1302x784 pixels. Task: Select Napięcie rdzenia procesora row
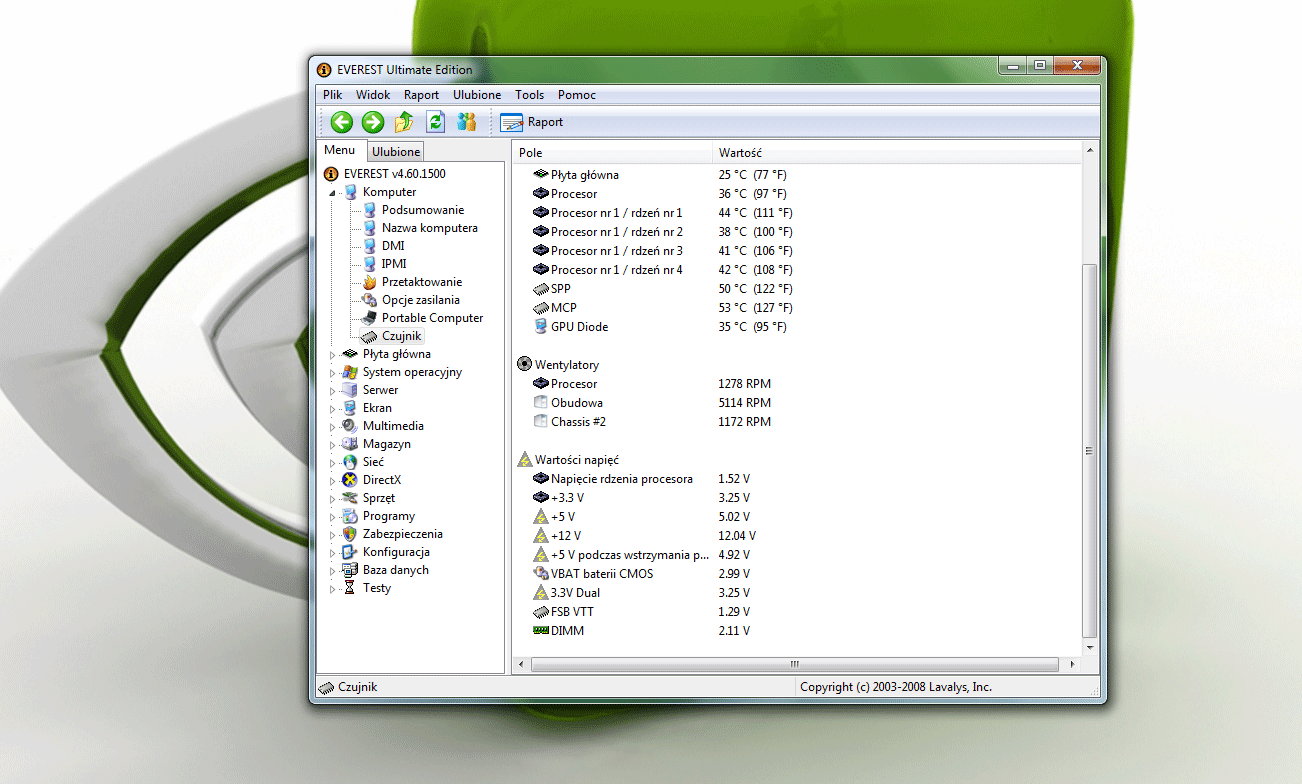[x=797, y=479]
